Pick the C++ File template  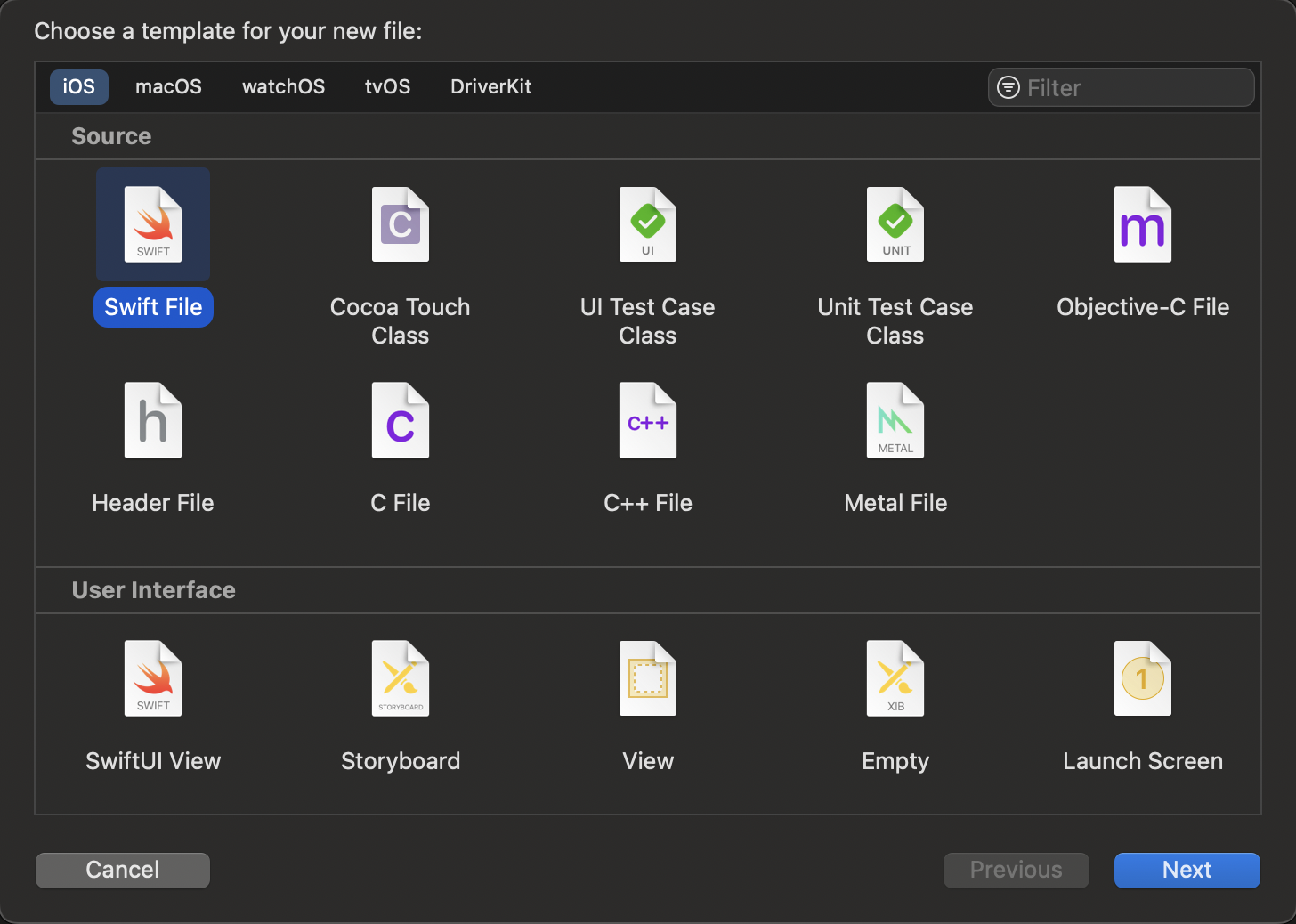pos(647,420)
